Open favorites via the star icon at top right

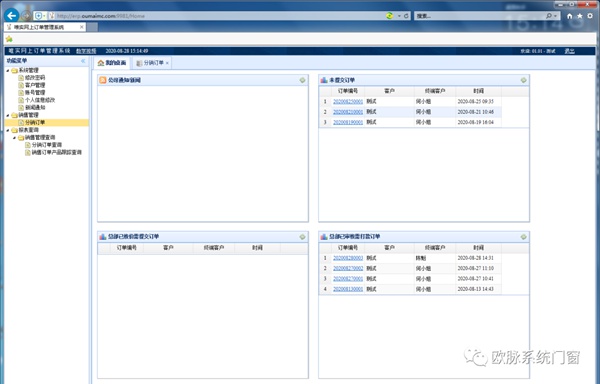click(580, 16)
